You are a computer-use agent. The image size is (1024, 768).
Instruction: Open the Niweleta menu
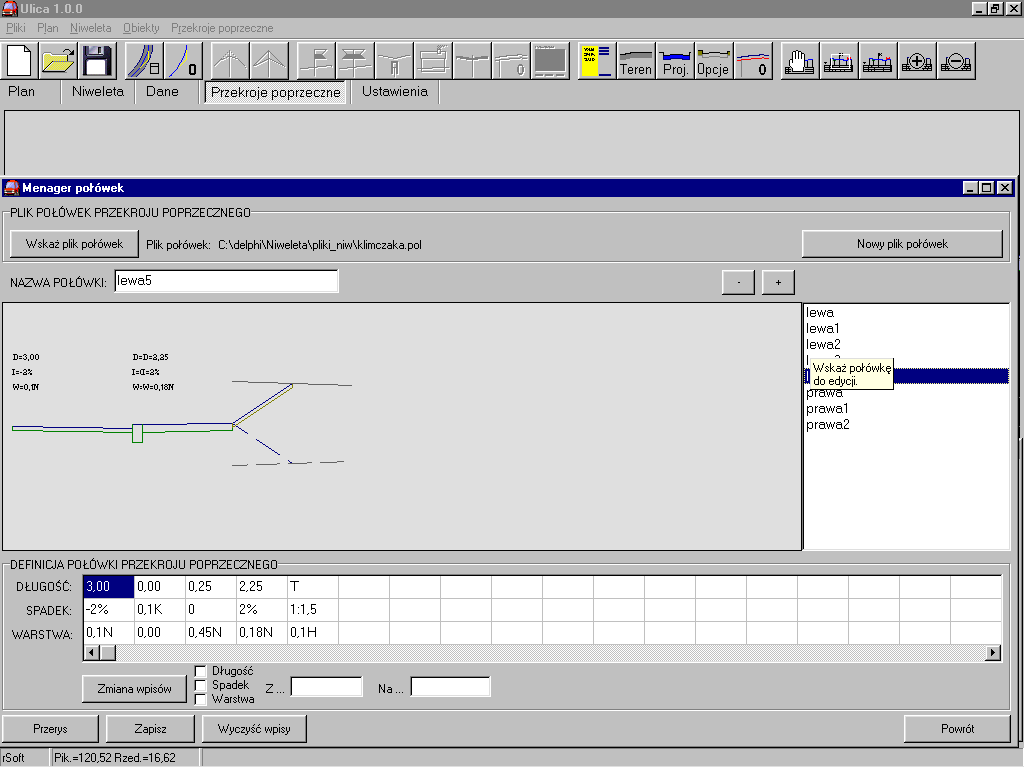click(90, 28)
